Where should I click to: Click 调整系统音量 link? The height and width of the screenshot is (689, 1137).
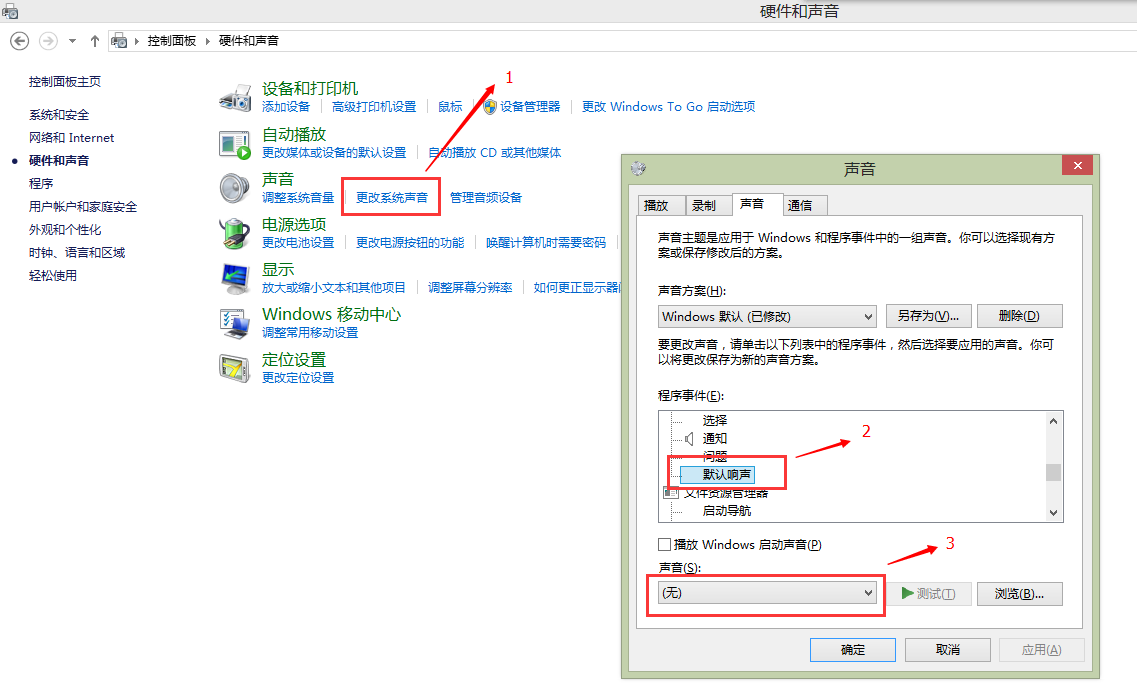(x=298, y=197)
